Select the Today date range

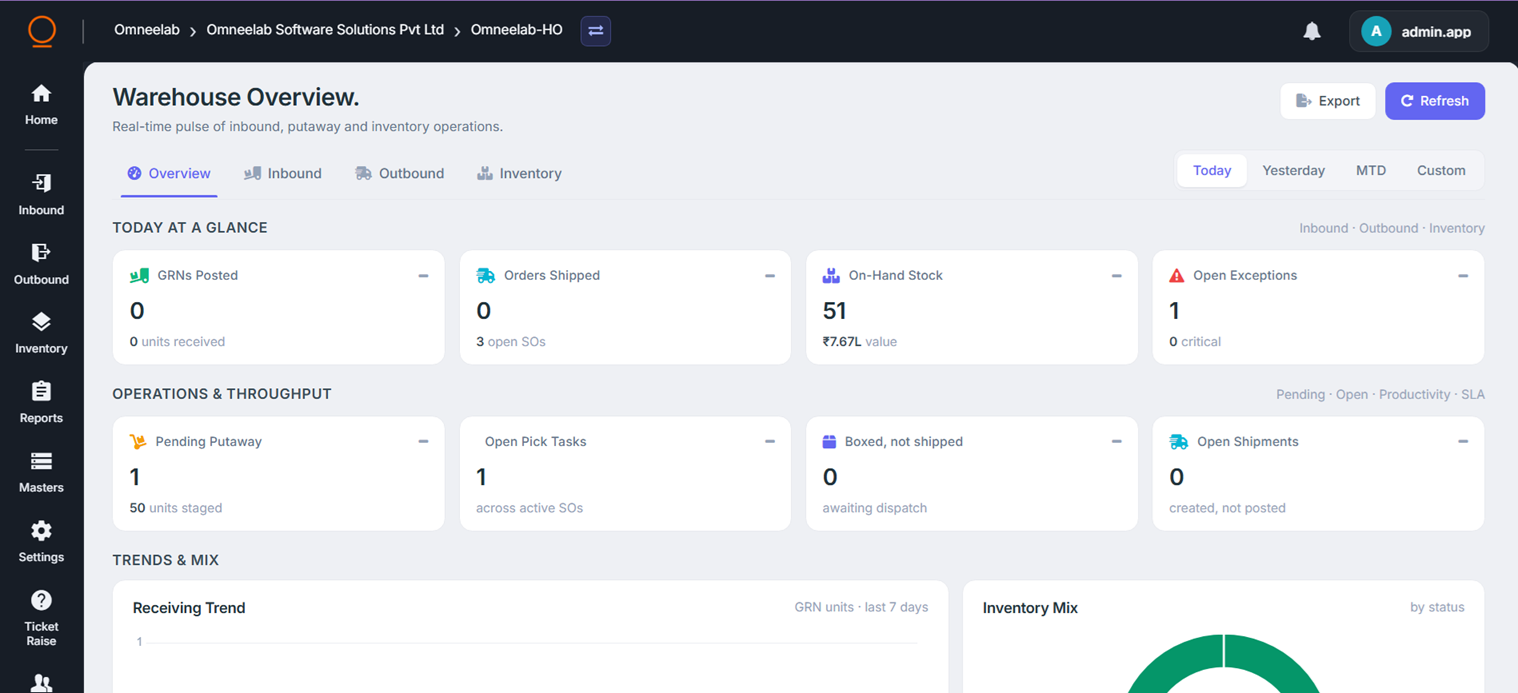1212,170
